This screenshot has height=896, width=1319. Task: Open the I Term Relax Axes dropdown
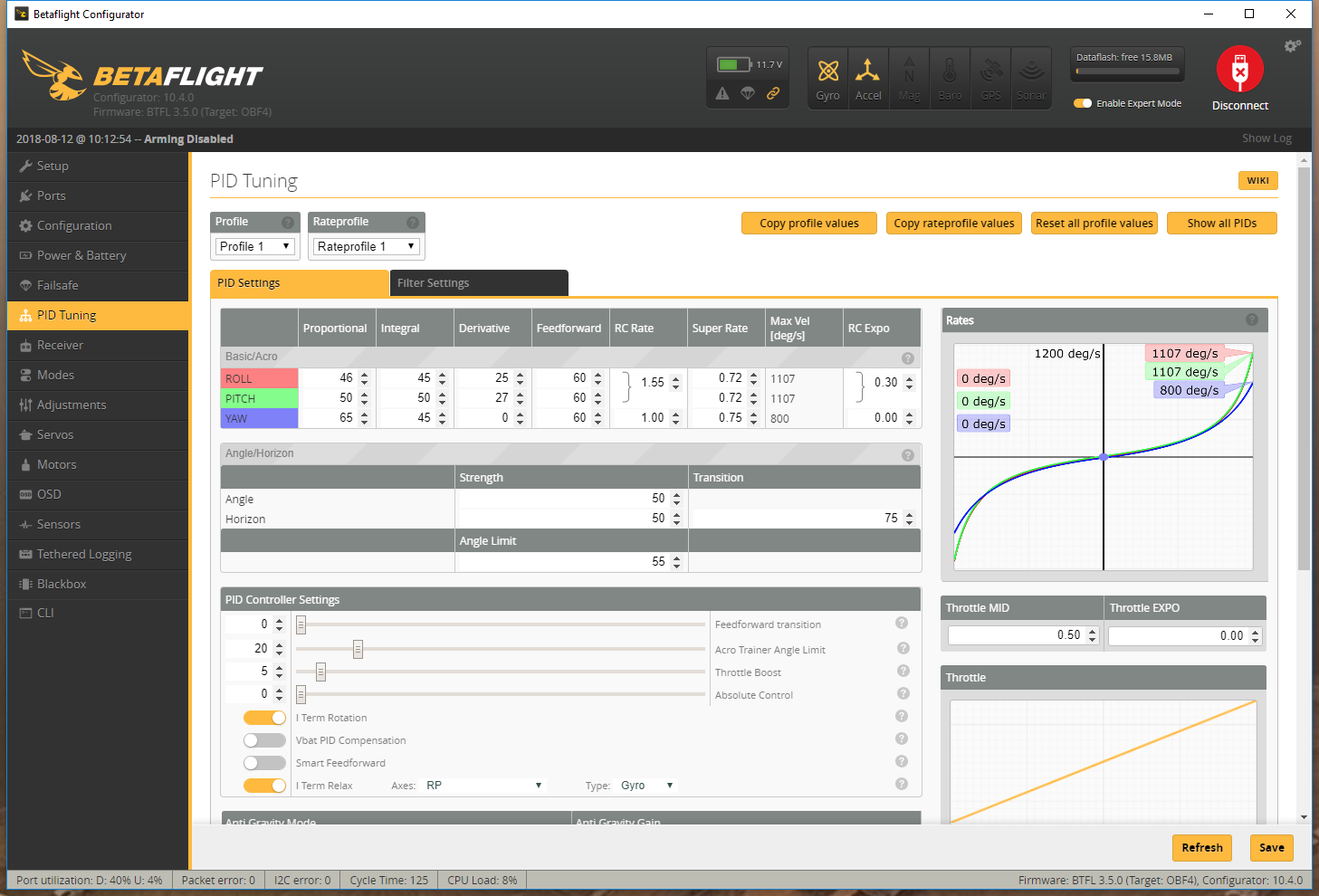click(x=484, y=786)
